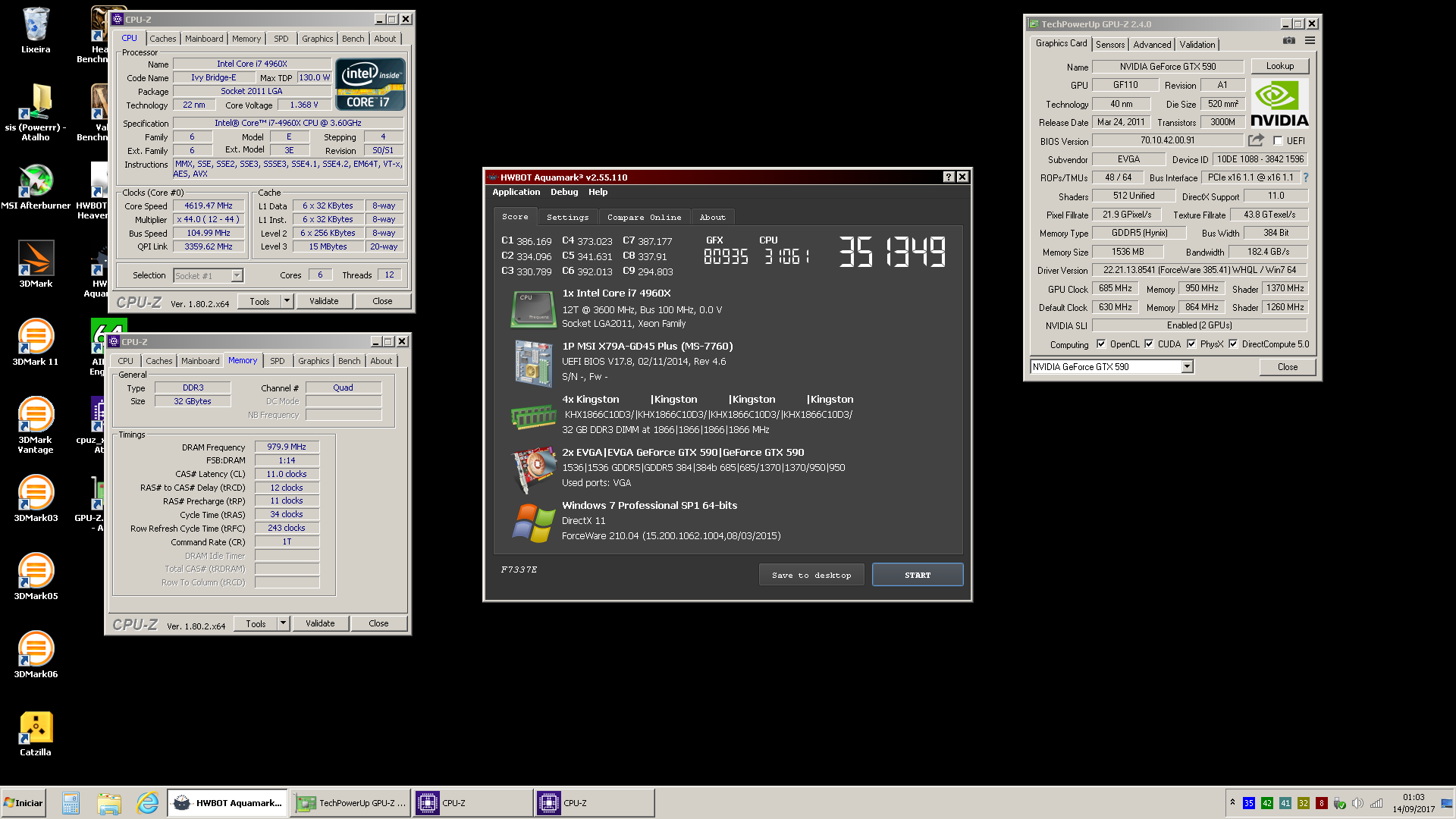This screenshot has width=1456, height=819.
Task: Open the Bench tab in top CPU-Z window
Action: [353, 39]
